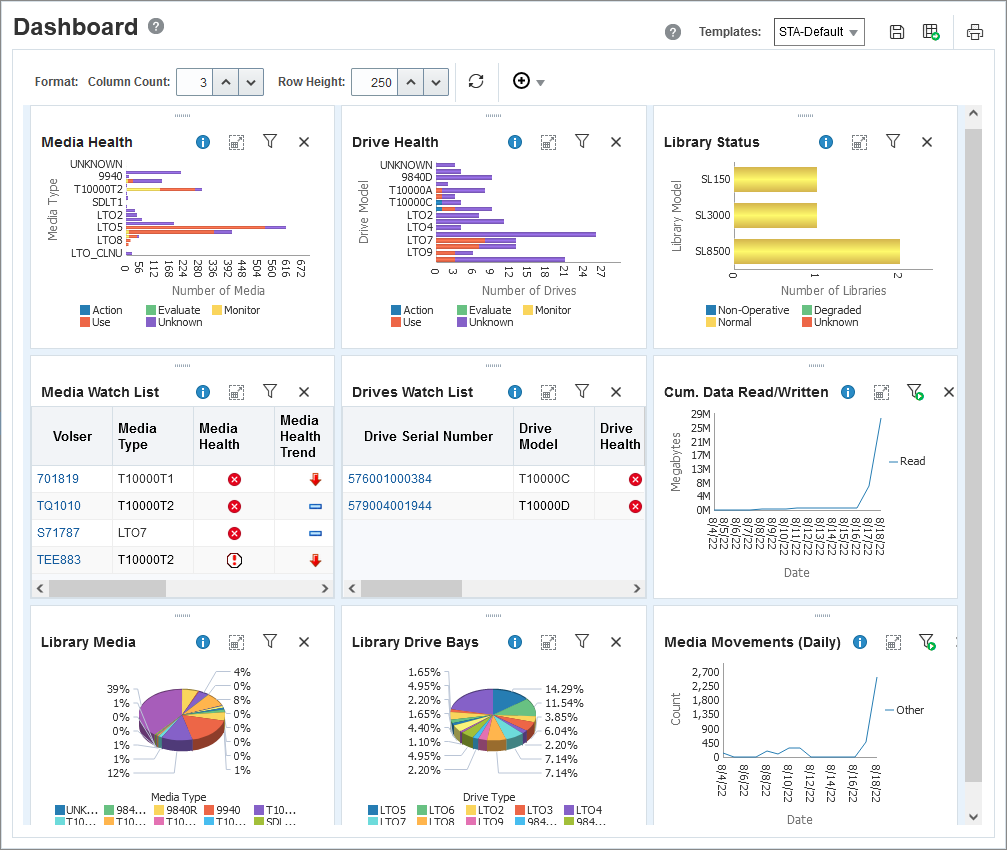Show Media Watch List info

click(x=203, y=392)
